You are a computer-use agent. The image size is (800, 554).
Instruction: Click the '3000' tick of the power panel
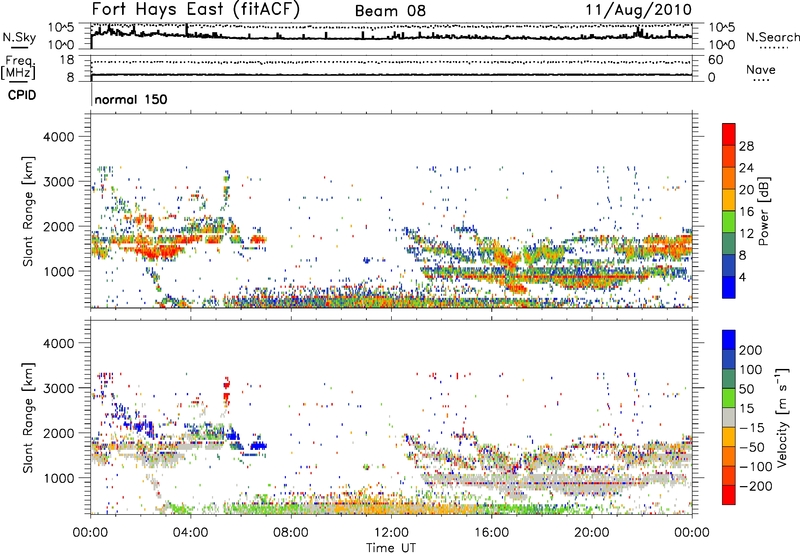pos(58,182)
